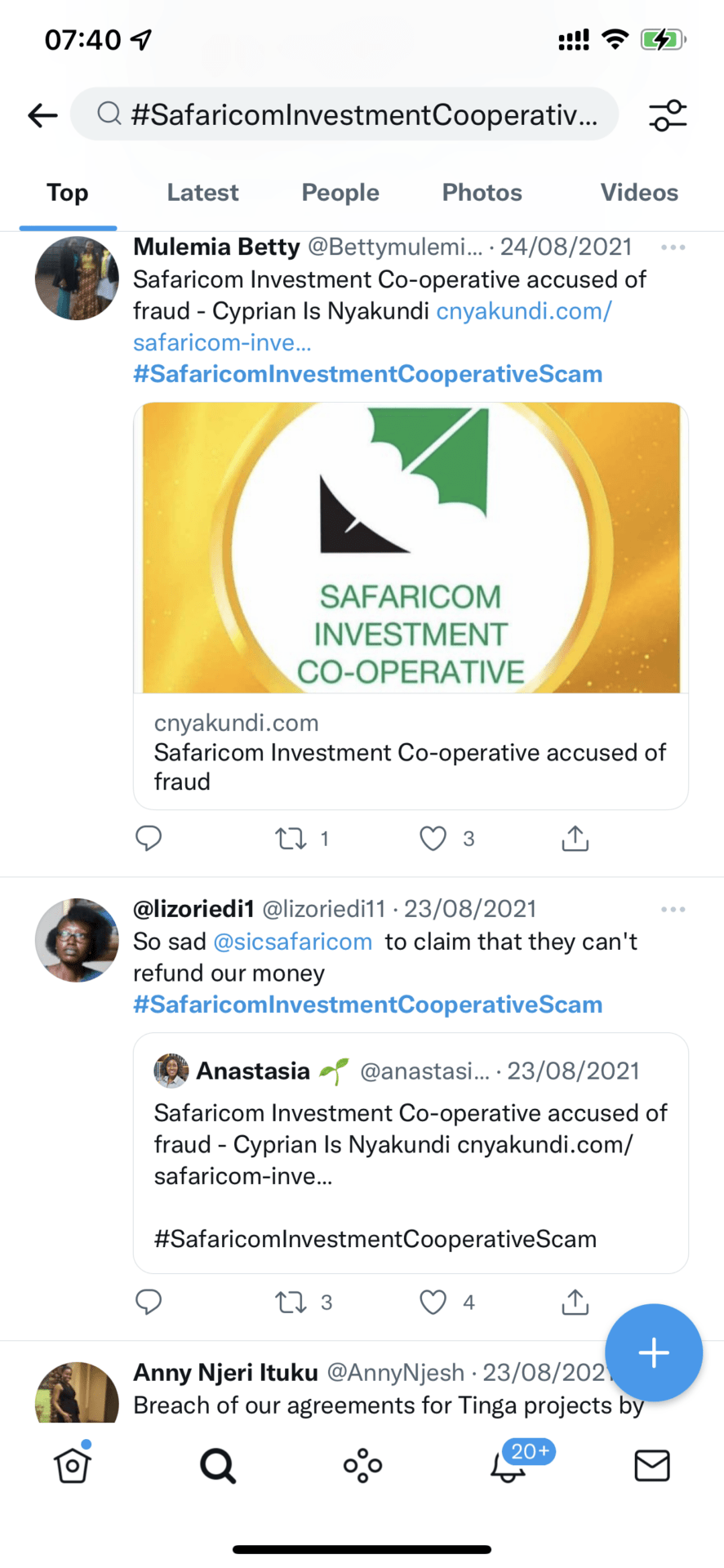The height and width of the screenshot is (1568, 724).
Task: Switch to the Latest tab
Action: [x=202, y=193]
